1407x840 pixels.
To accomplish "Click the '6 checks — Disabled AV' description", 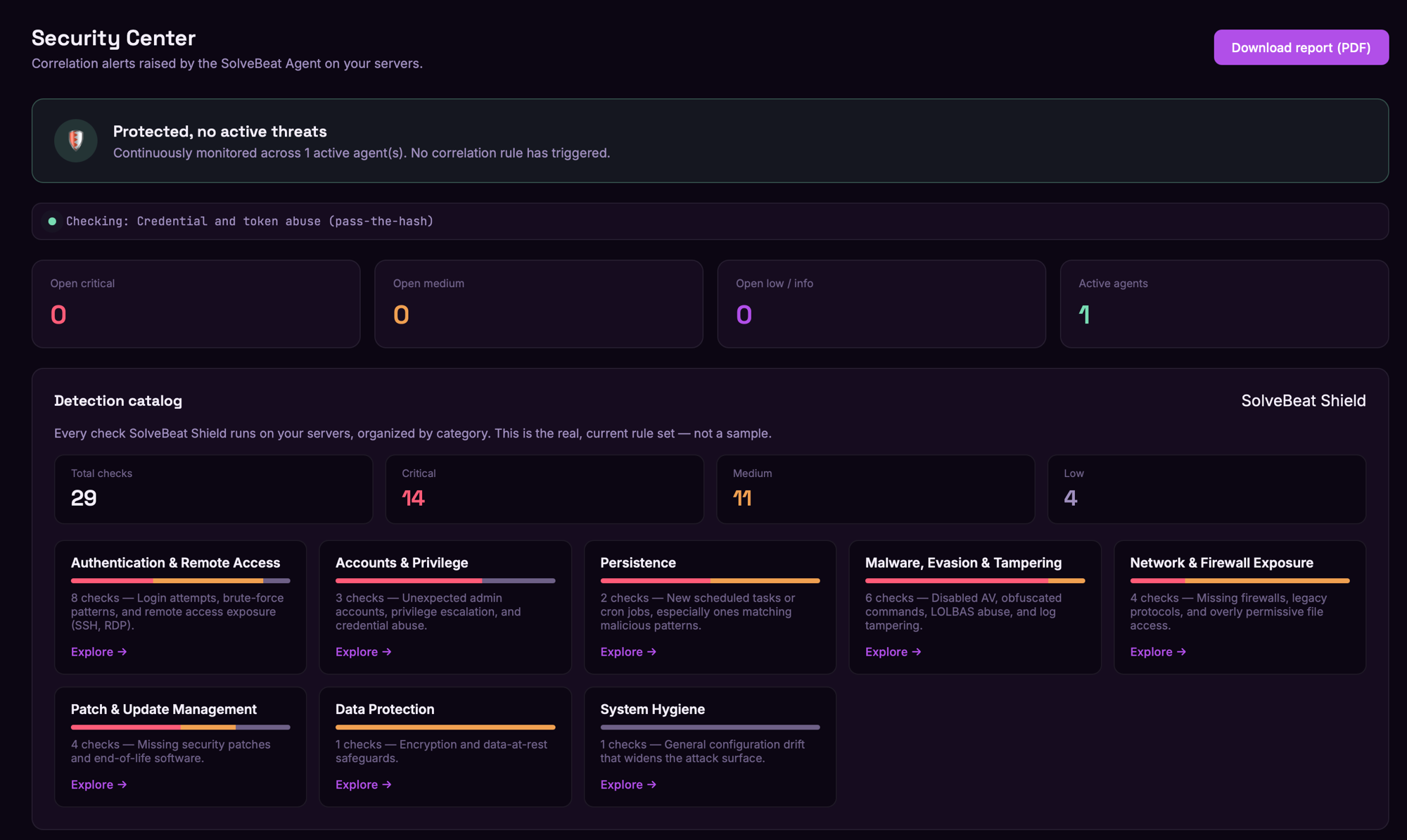I will pyautogui.click(x=964, y=611).
